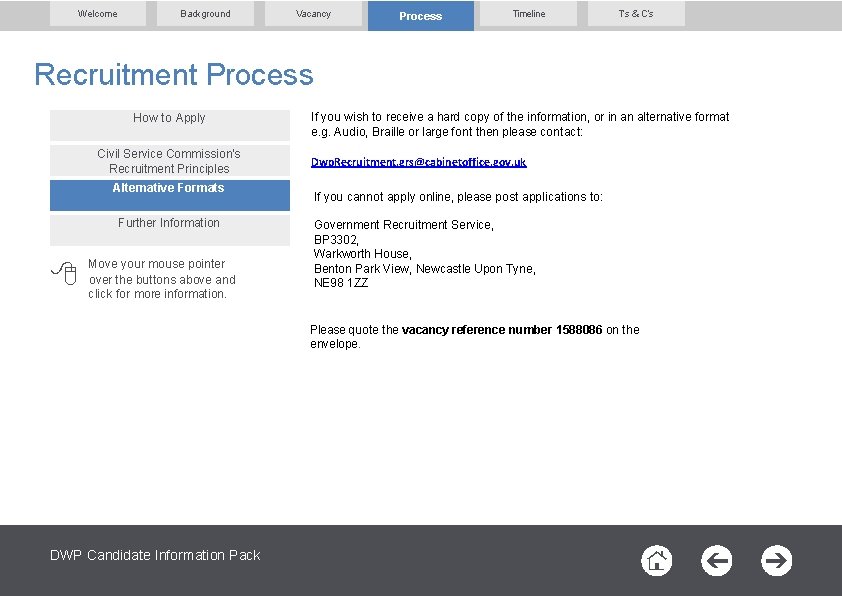The height and width of the screenshot is (596, 842).
Task: Open Civil Service Commission's Recruitment Principles
Action: point(170,161)
